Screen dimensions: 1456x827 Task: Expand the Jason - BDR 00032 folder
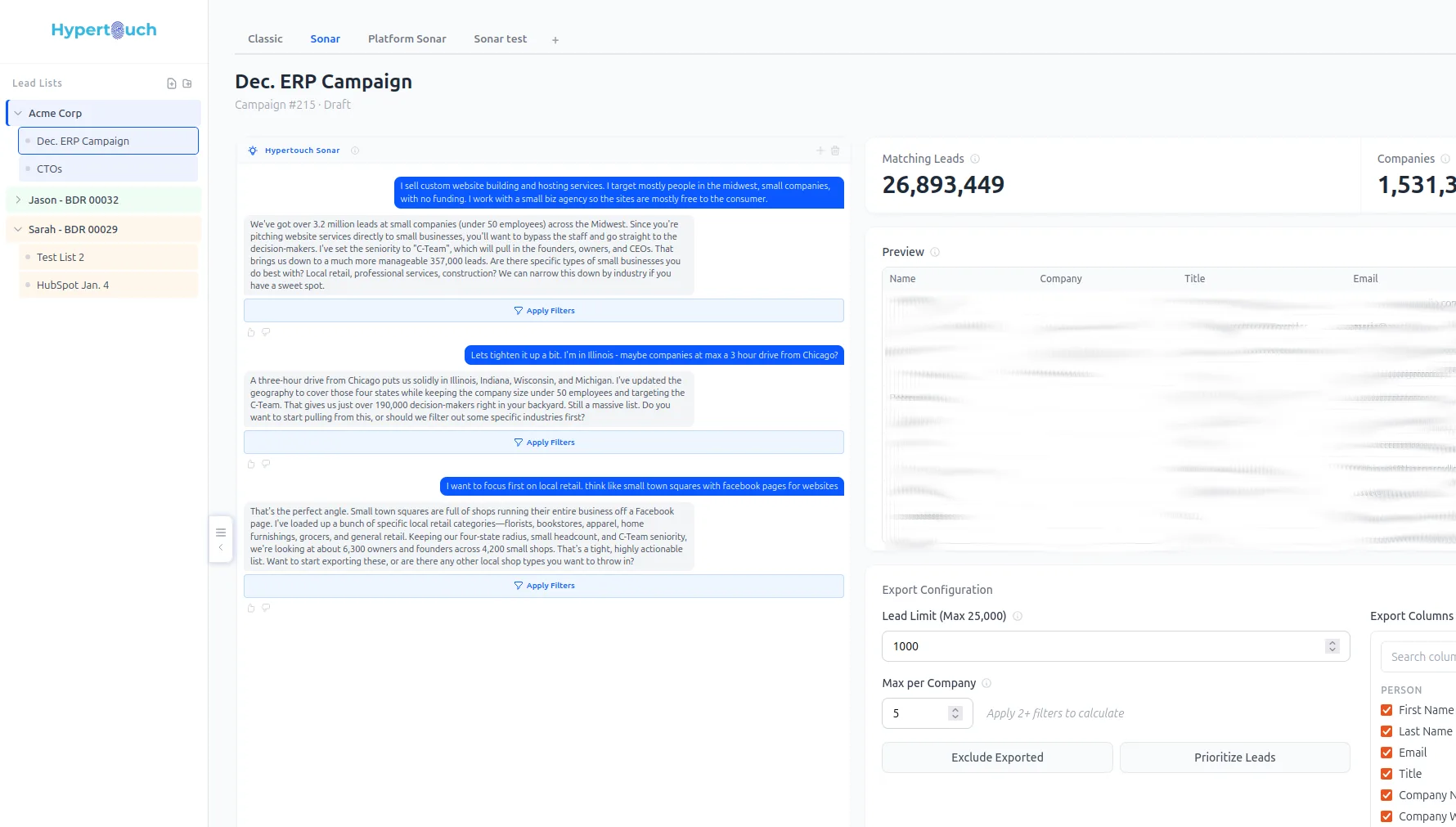point(18,200)
